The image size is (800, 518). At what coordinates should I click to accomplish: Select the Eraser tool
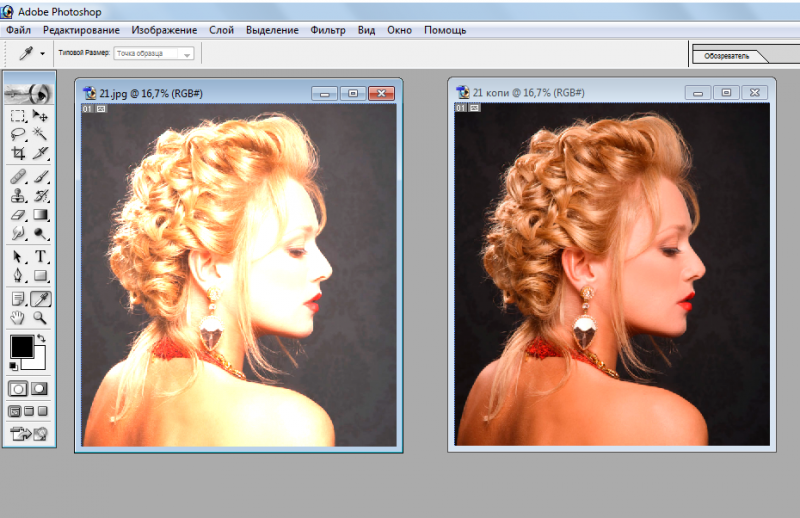tap(18, 214)
